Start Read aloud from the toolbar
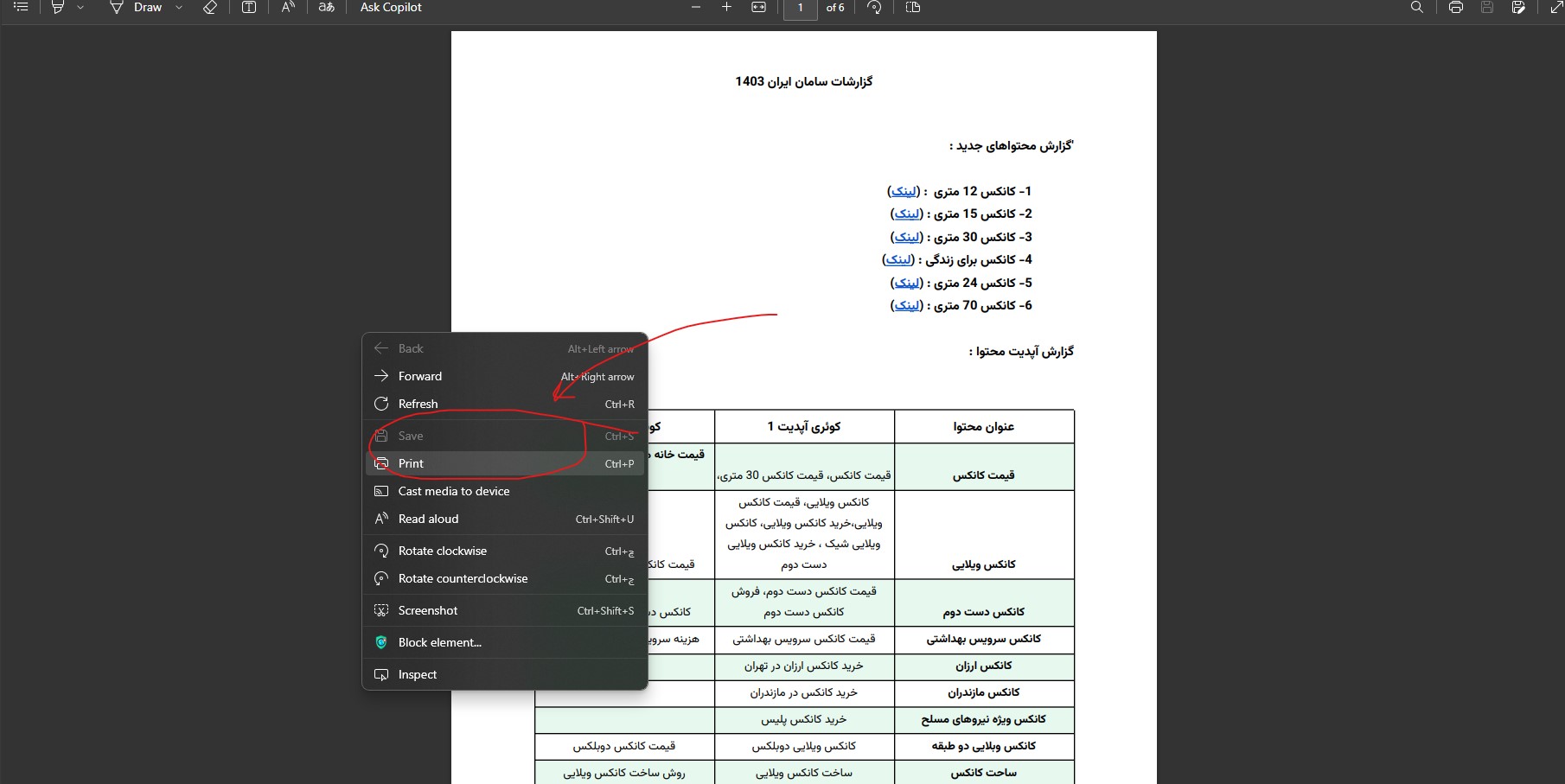 [x=288, y=7]
